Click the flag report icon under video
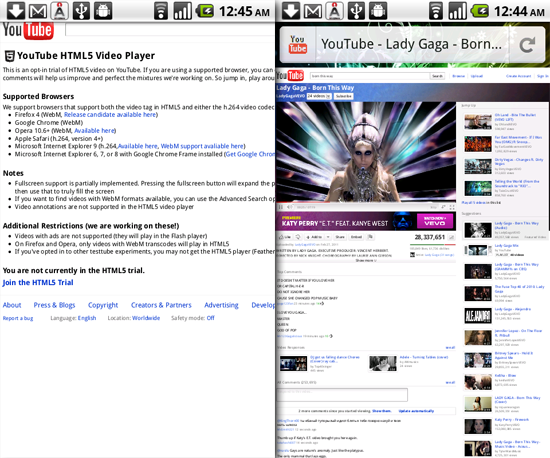 [370, 237]
